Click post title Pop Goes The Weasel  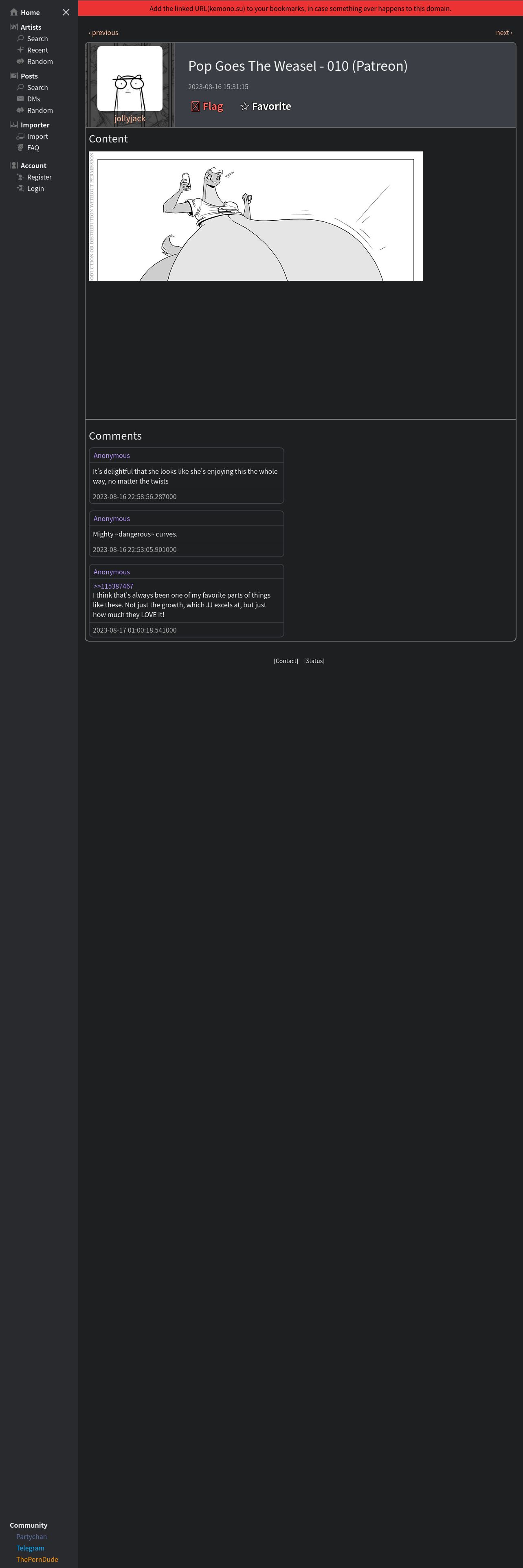click(x=298, y=66)
